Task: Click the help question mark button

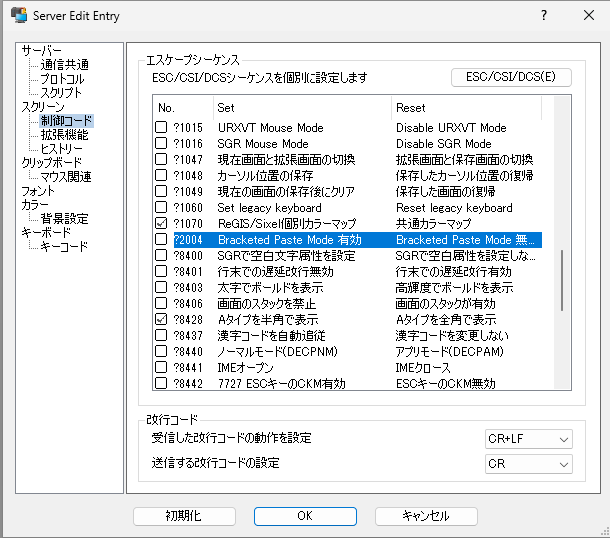Action: click(x=543, y=16)
